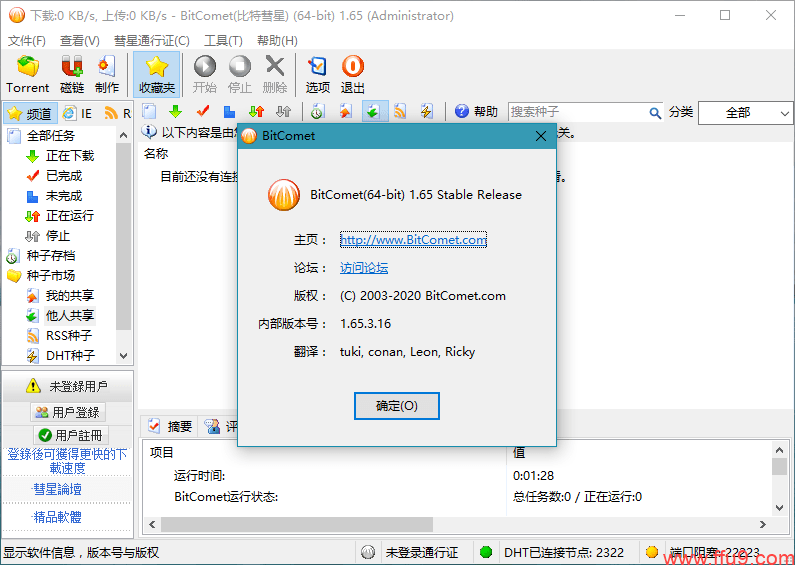Screen dimensions: 795x565
Task: Click green-red arrows running filter icon
Action: 257,112
